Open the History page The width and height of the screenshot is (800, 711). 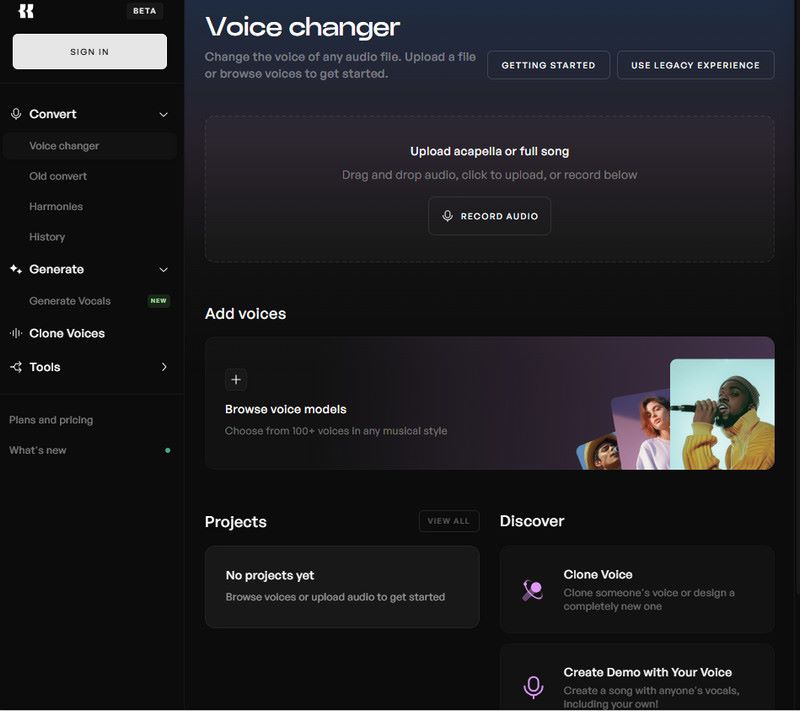click(47, 237)
